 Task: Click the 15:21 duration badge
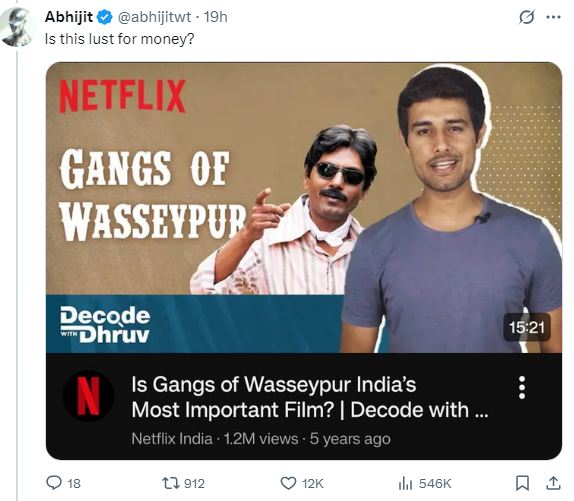(527, 327)
